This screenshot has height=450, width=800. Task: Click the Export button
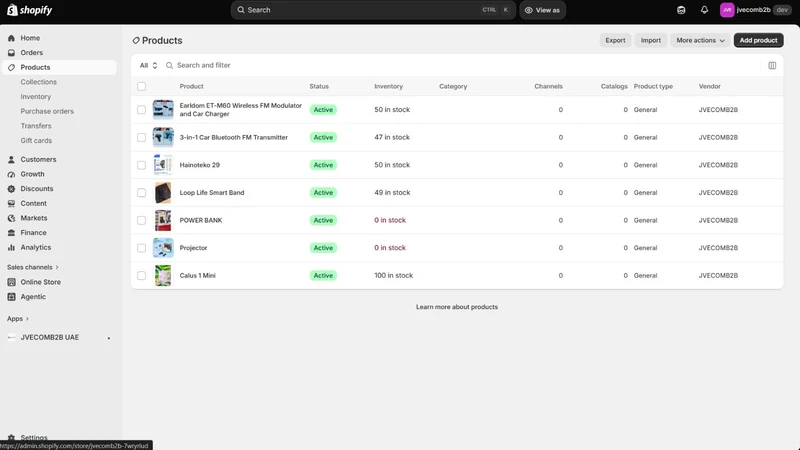(615, 40)
